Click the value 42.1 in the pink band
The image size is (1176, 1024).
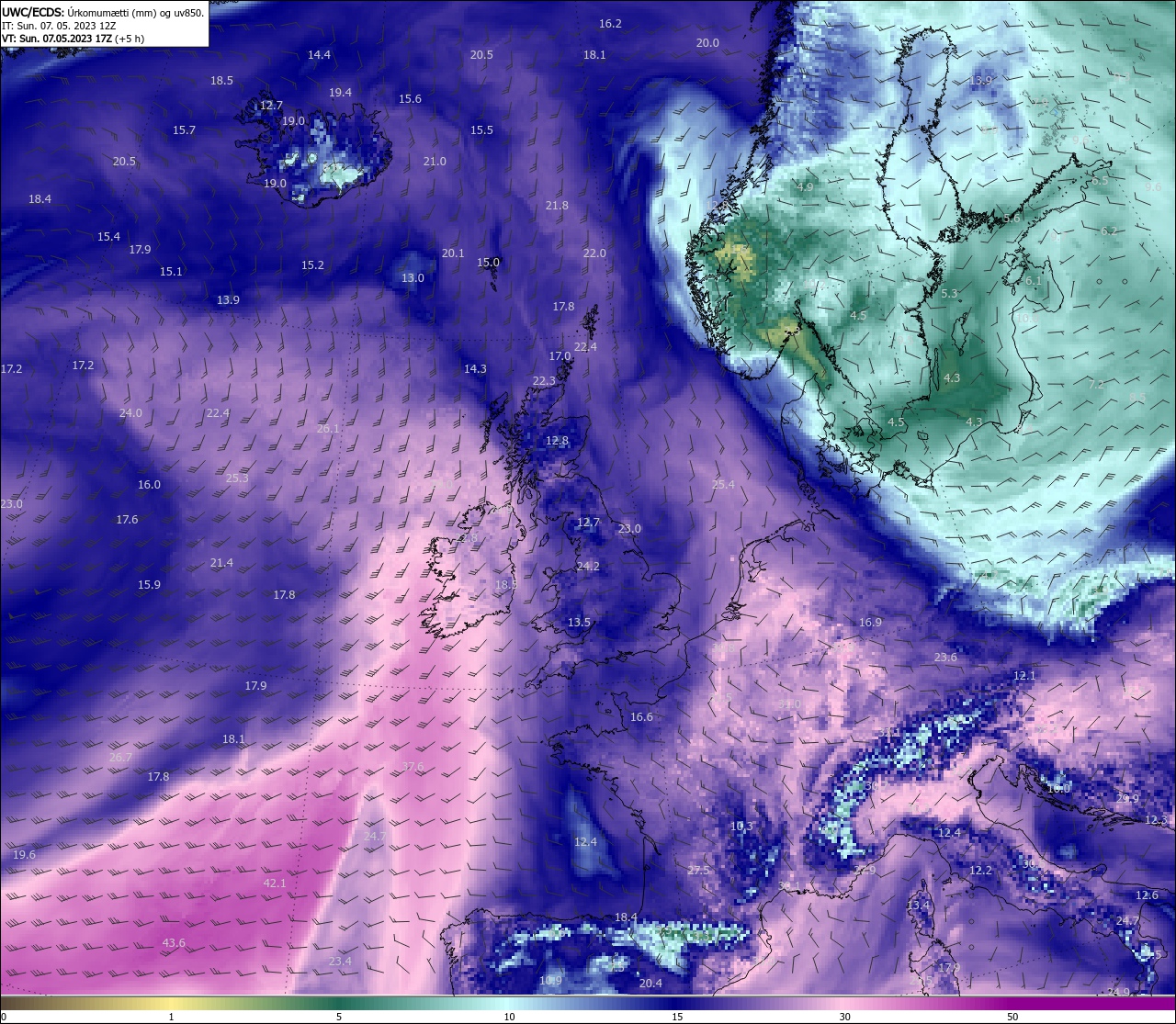[275, 883]
